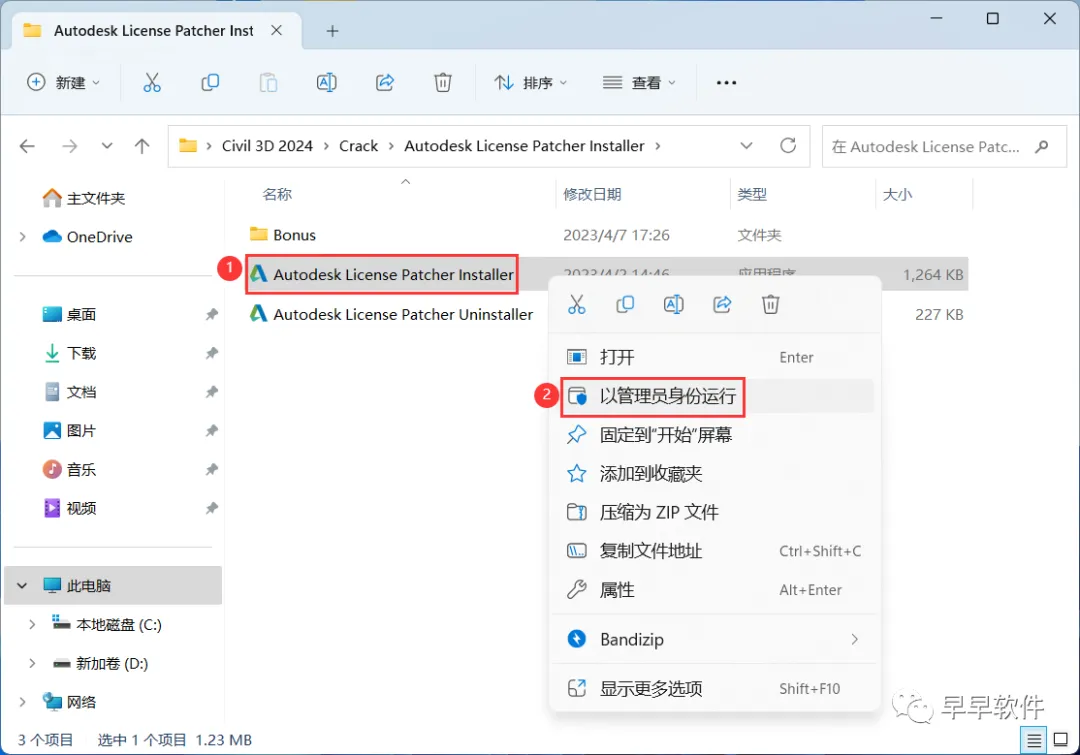The width and height of the screenshot is (1080, 755).
Task: Click the Share icon in the context menu
Action: [x=722, y=304]
